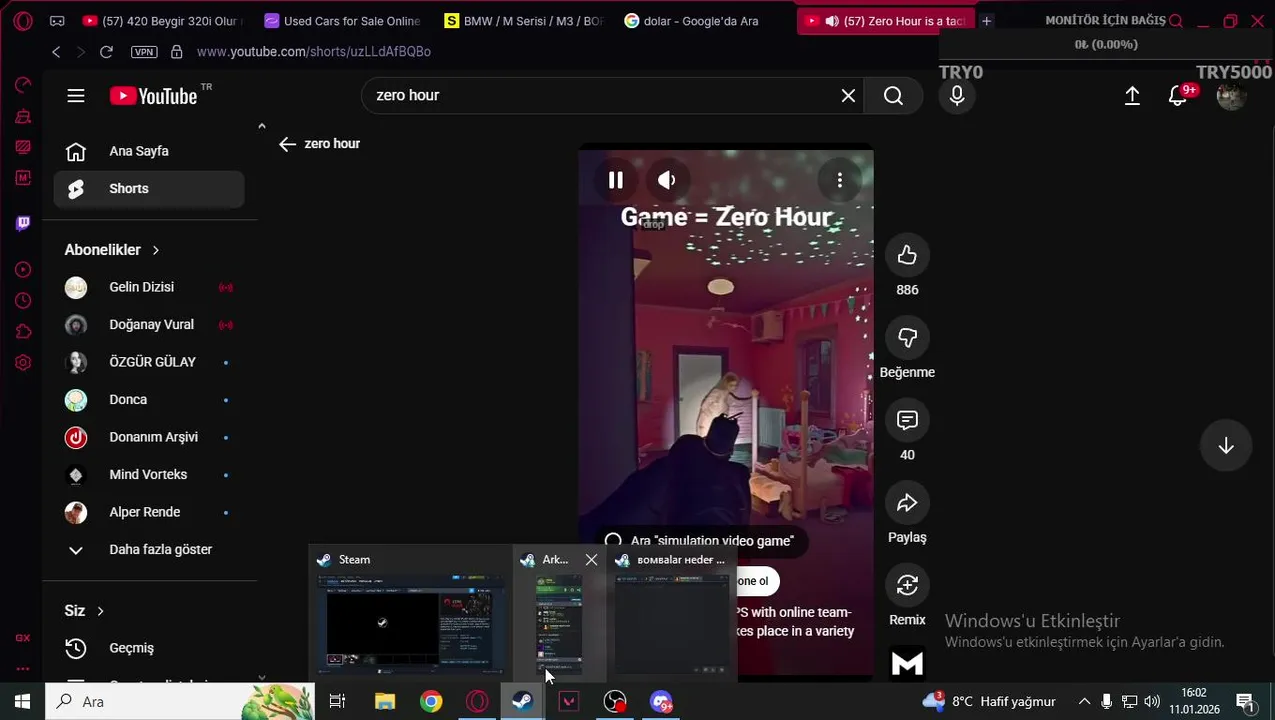The image size is (1275, 720).
Task: Open the YouTube upload arrow button
Action: [x=1132, y=96]
